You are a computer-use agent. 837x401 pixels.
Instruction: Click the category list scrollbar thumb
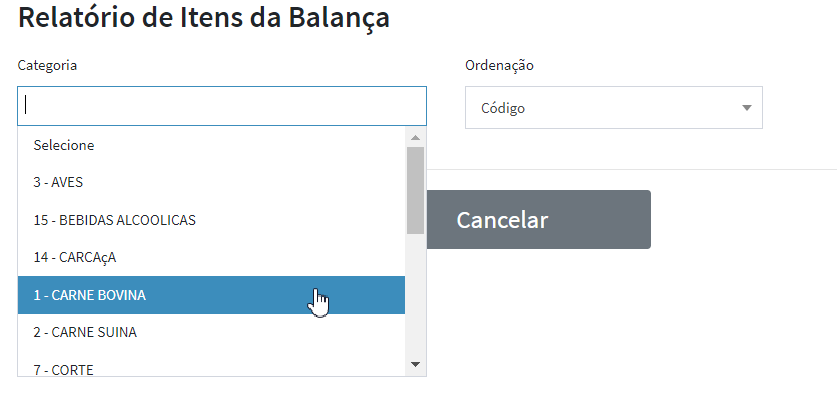coord(415,190)
